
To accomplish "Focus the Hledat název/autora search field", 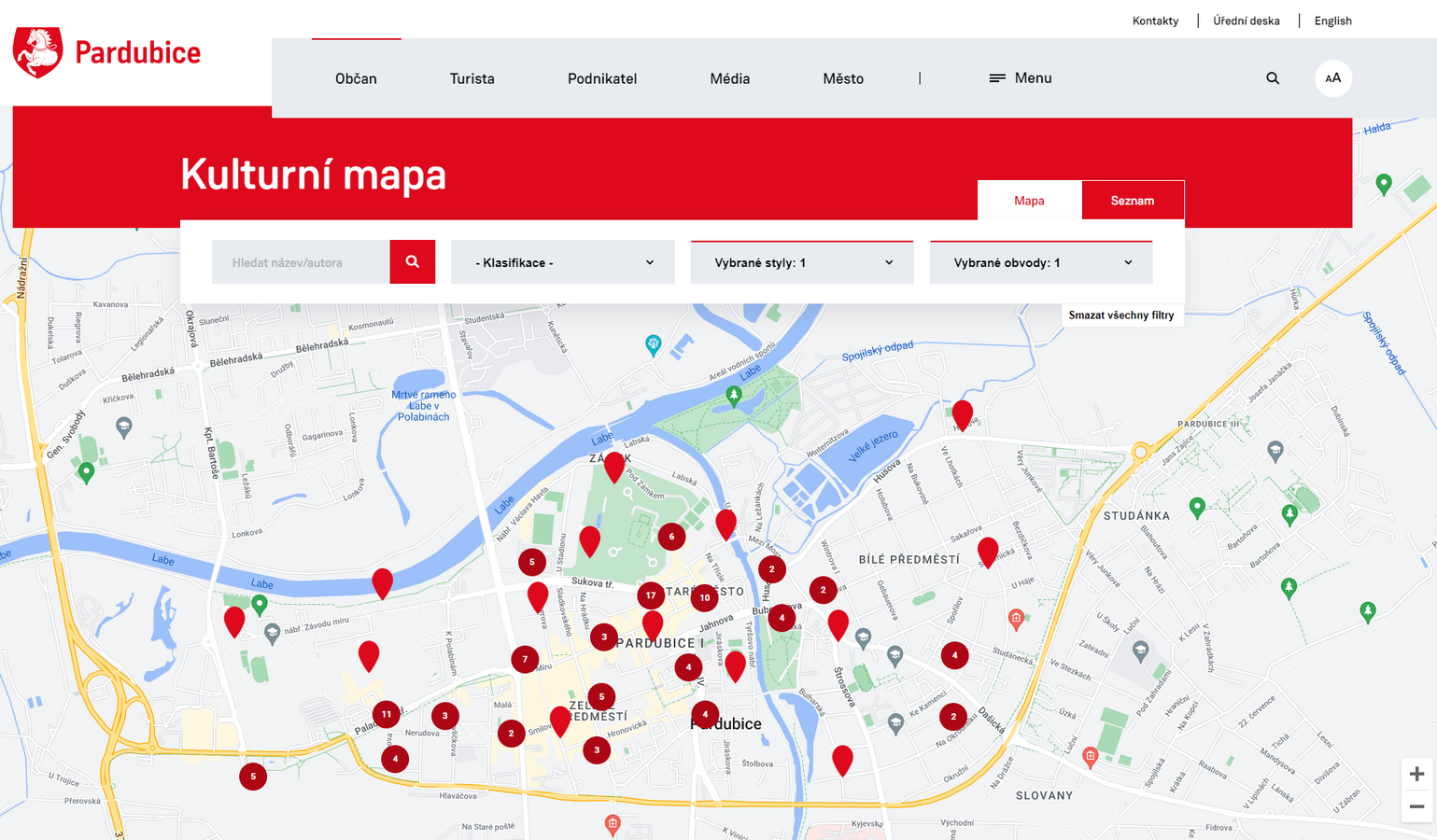I will tap(301, 262).
